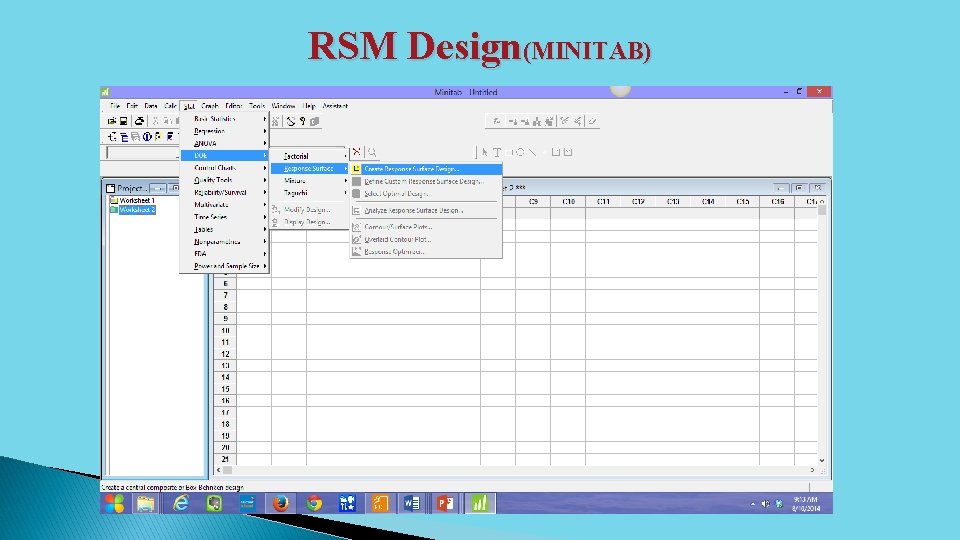Click the C12 column header
The height and width of the screenshot is (540, 960).
pyautogui.click(x=638, y=201)
